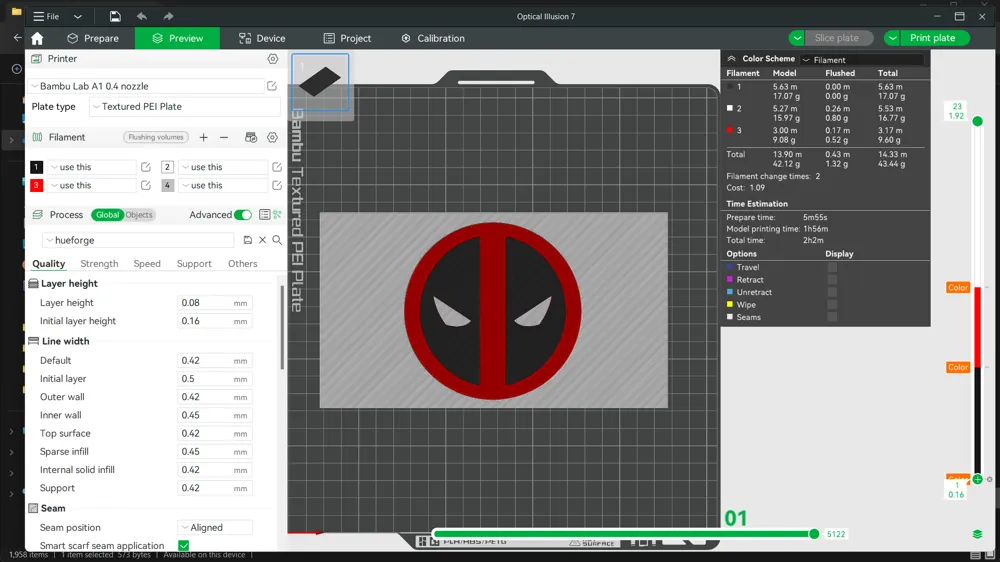Edit filament 2 preset icon
1000x562 pixels.
277,167
